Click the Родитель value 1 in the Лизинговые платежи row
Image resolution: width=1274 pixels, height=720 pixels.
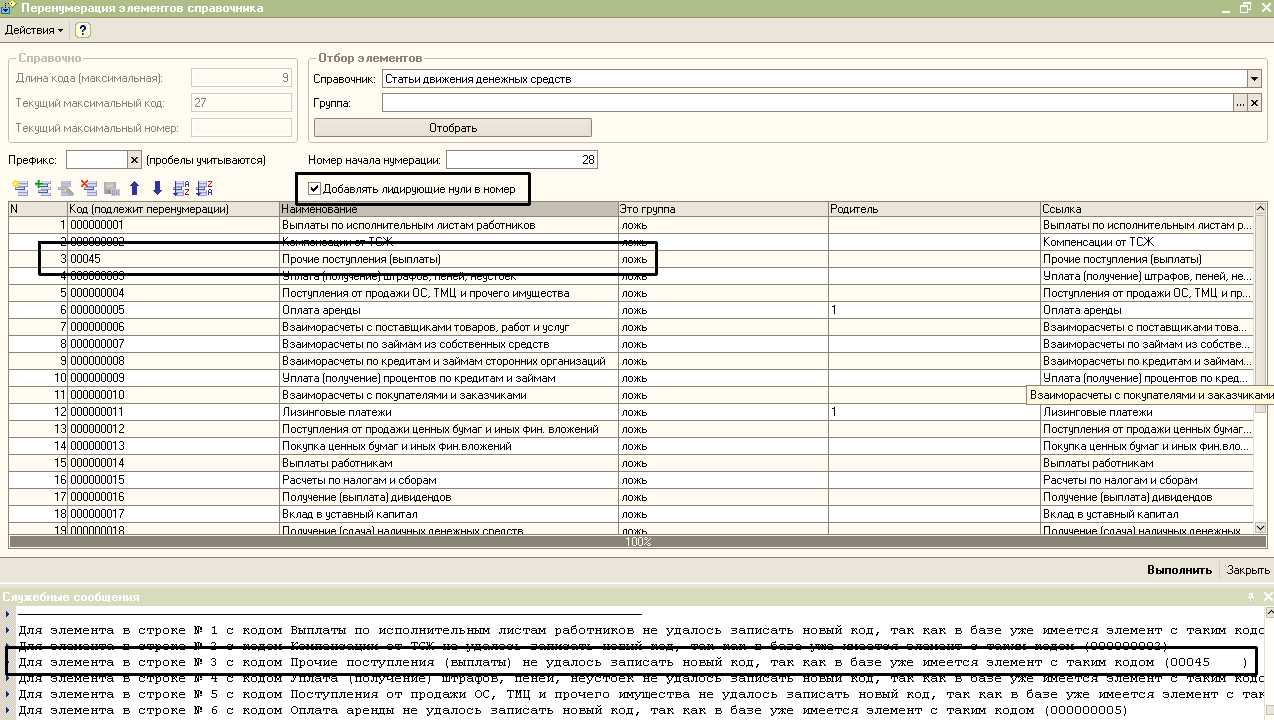tap(934, 412)
